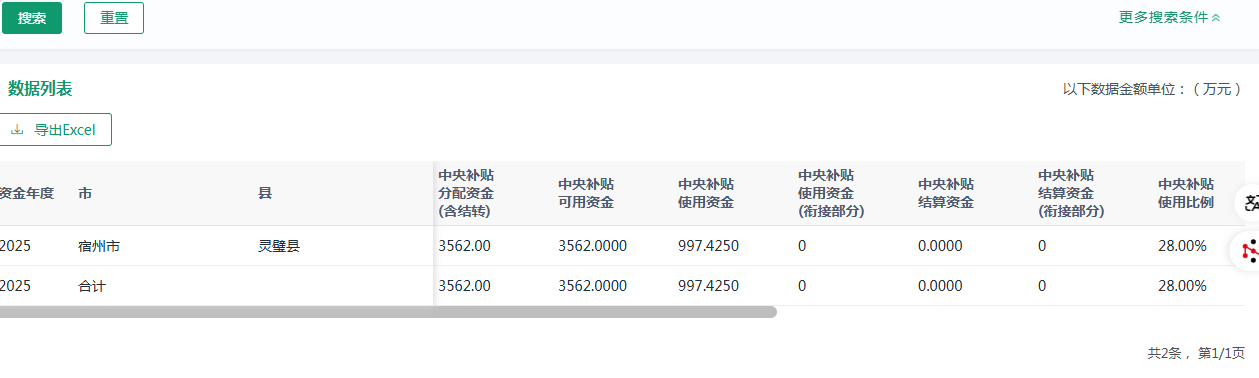
Task: Select the 合计 row cell
Action: [x=92, y=286]
